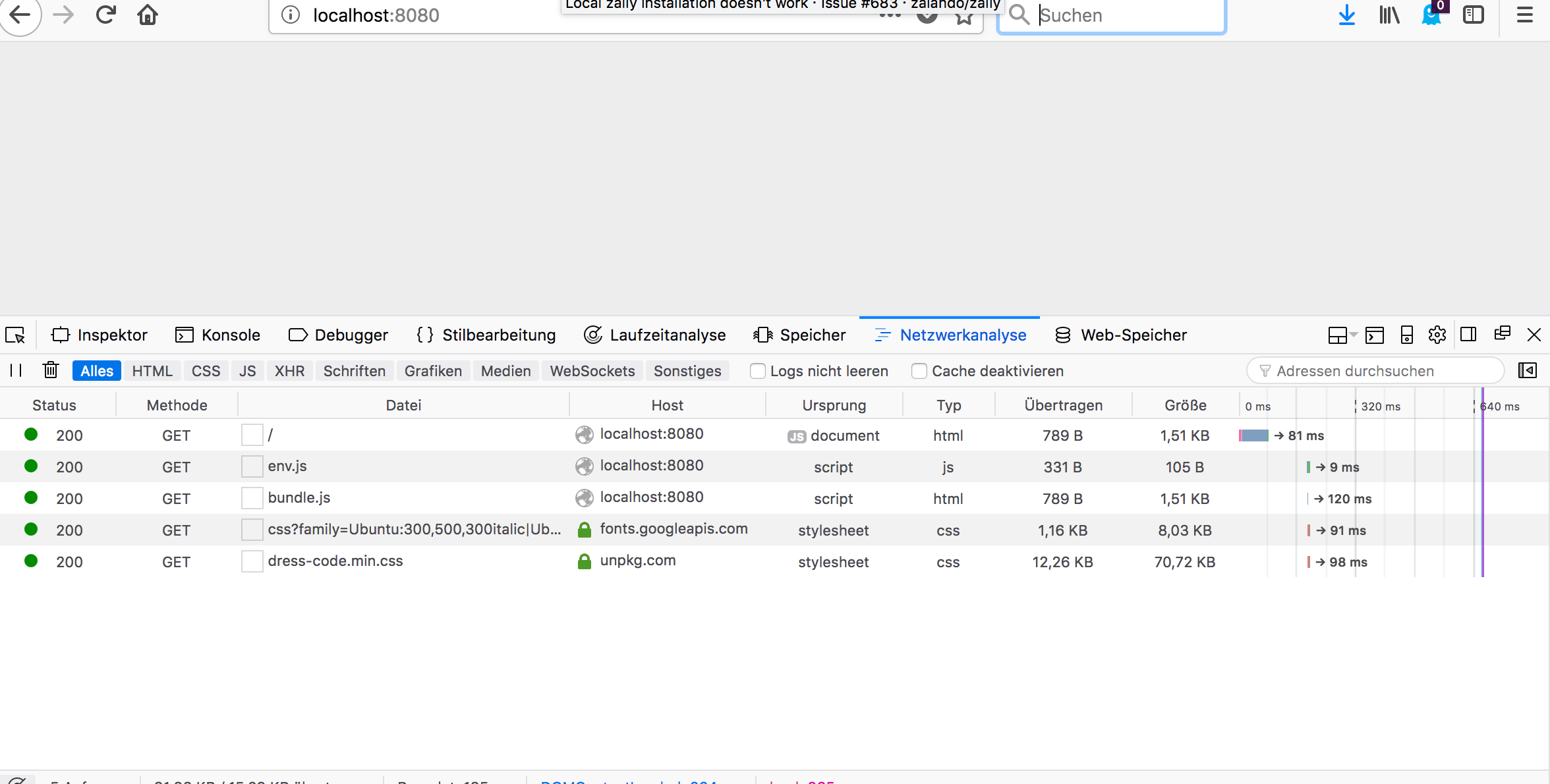Open the dock position dropdown arrow
The height and width of the screenshot is (784, 1550).
pyautogui.click(x=1352, y=336)
